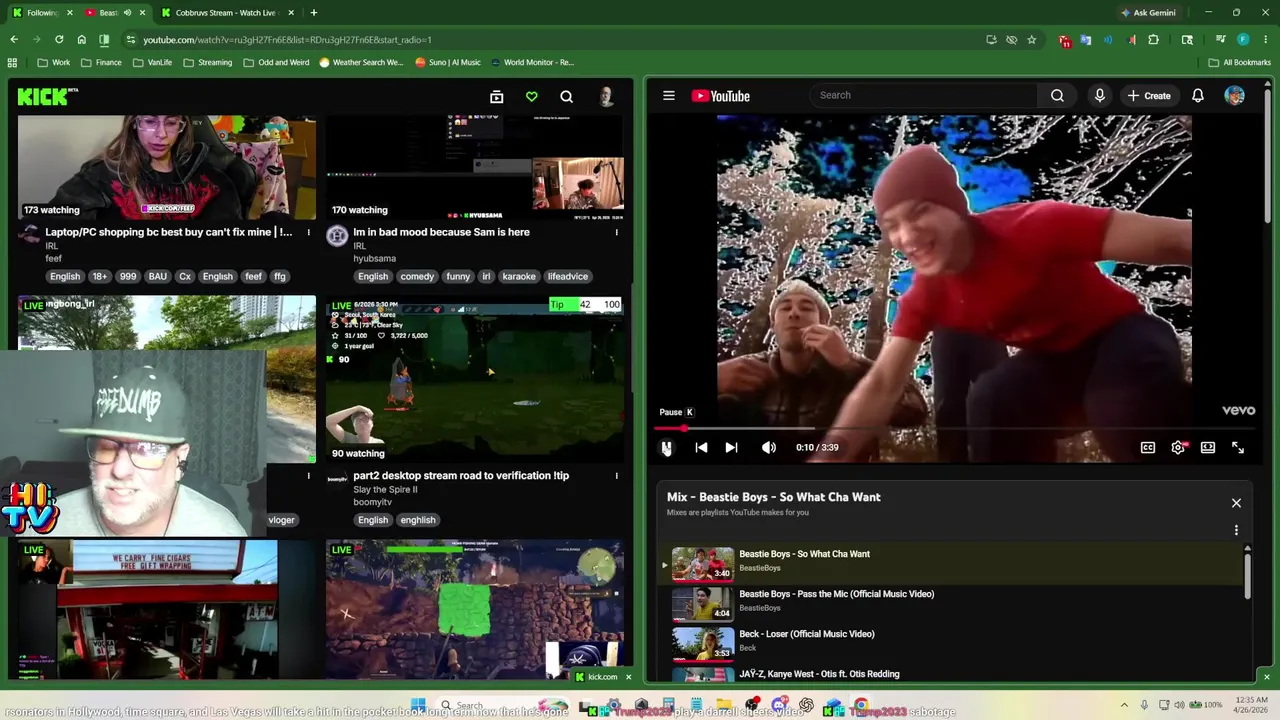
Task: Go back in browser history
Action: 14,39
